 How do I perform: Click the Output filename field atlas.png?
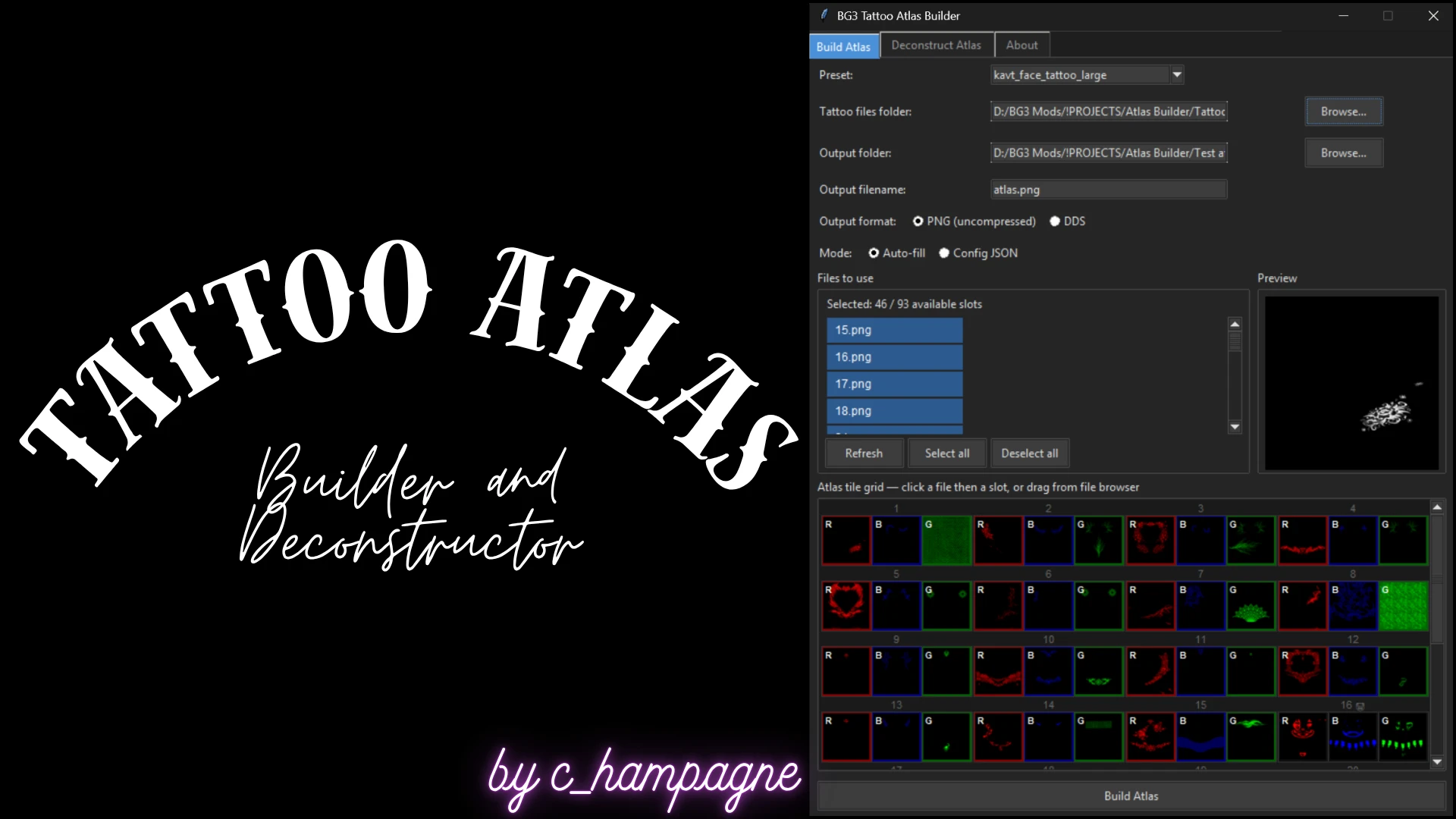pyautogui.click(x=1109, y=190)
